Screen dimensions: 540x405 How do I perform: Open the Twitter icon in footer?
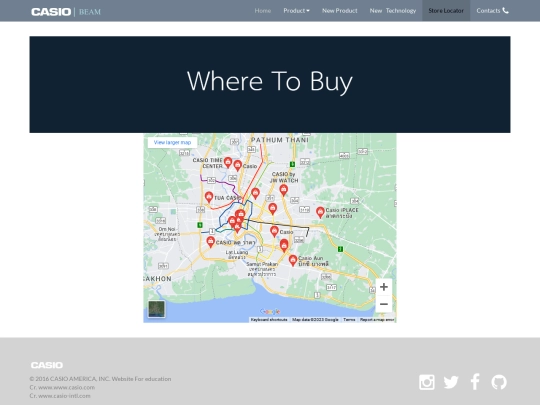451,382
